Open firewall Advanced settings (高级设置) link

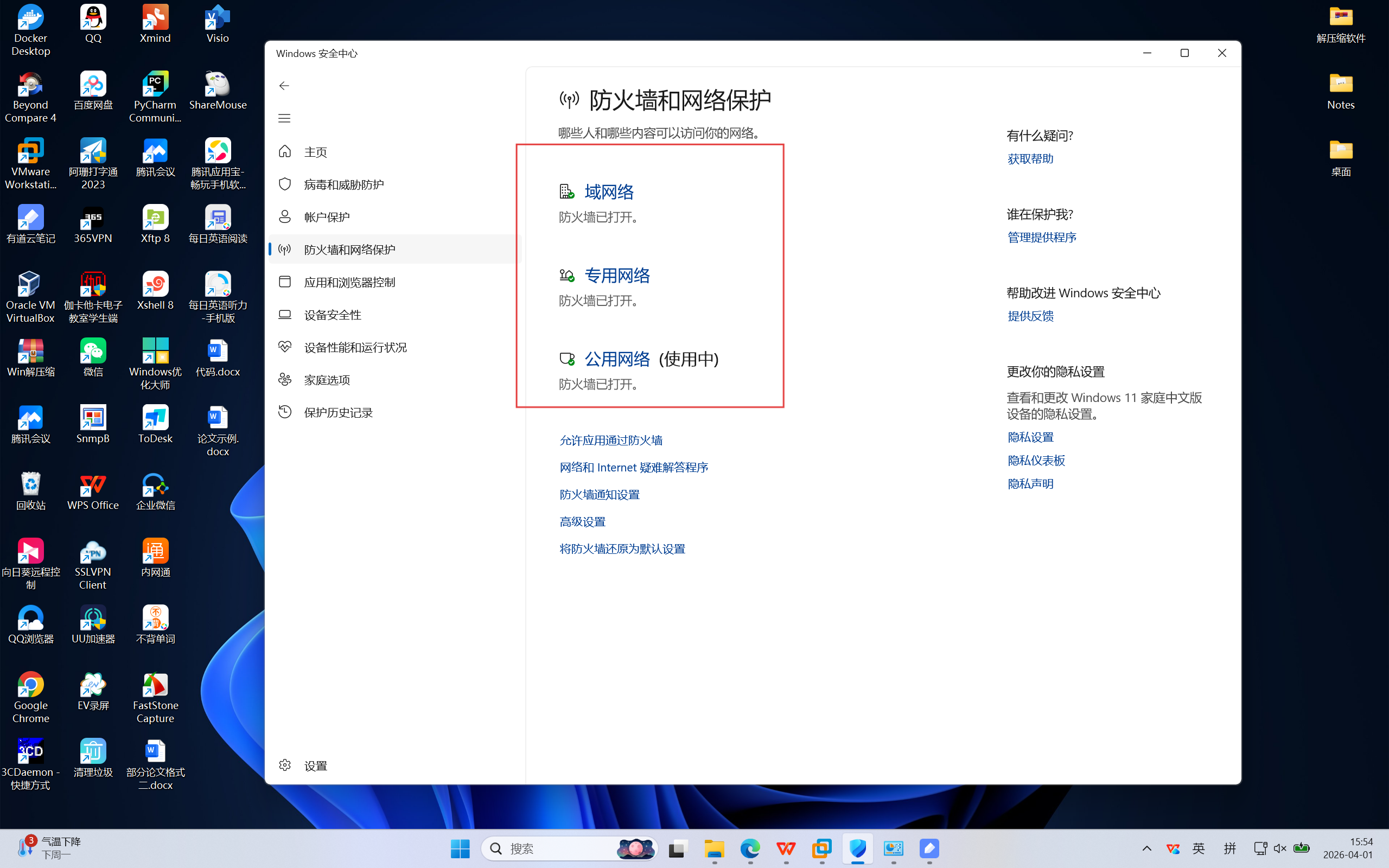click(582, 521)
